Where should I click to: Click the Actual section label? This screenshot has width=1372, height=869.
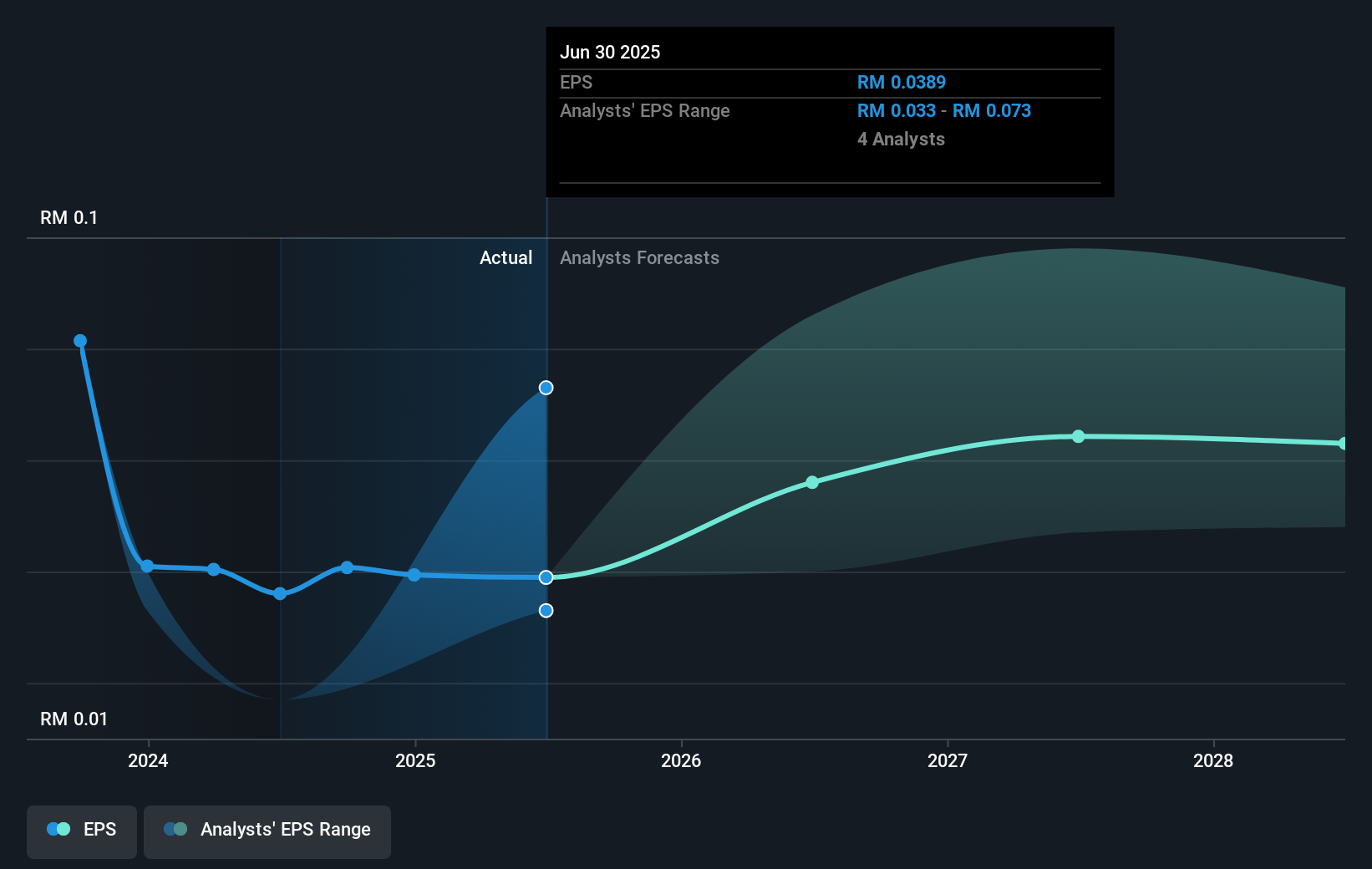[x=506, y=258]
